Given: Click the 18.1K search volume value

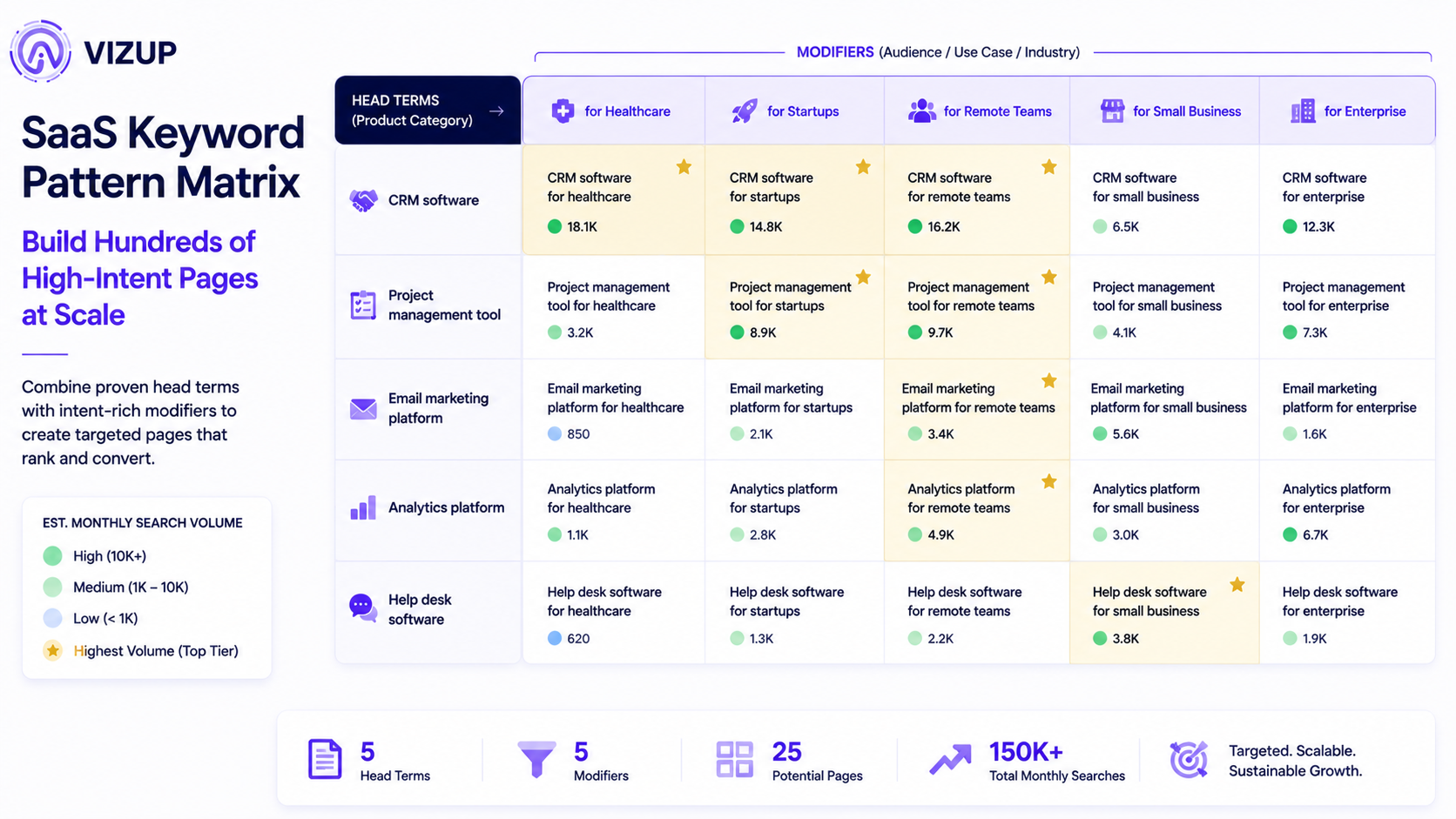Looking at the screenshot, I should (582, 226).
